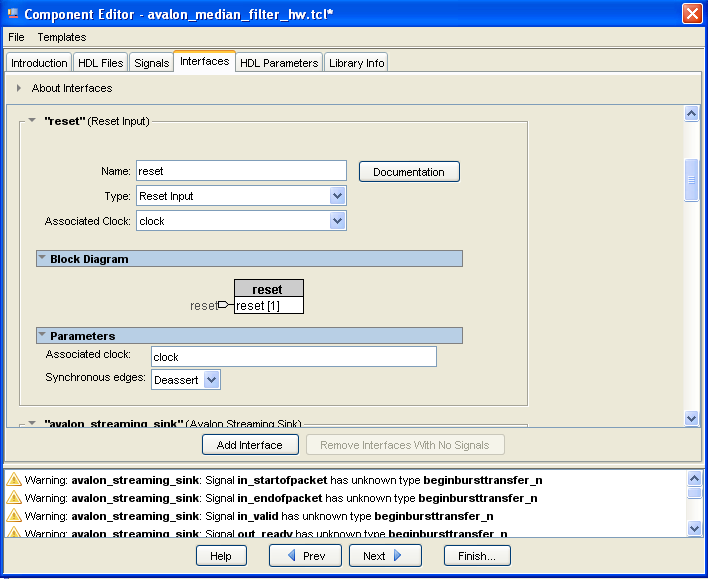Screen dimensions: 708x579
Task: Switch to the Introduction tab
Action: (39, 63)
